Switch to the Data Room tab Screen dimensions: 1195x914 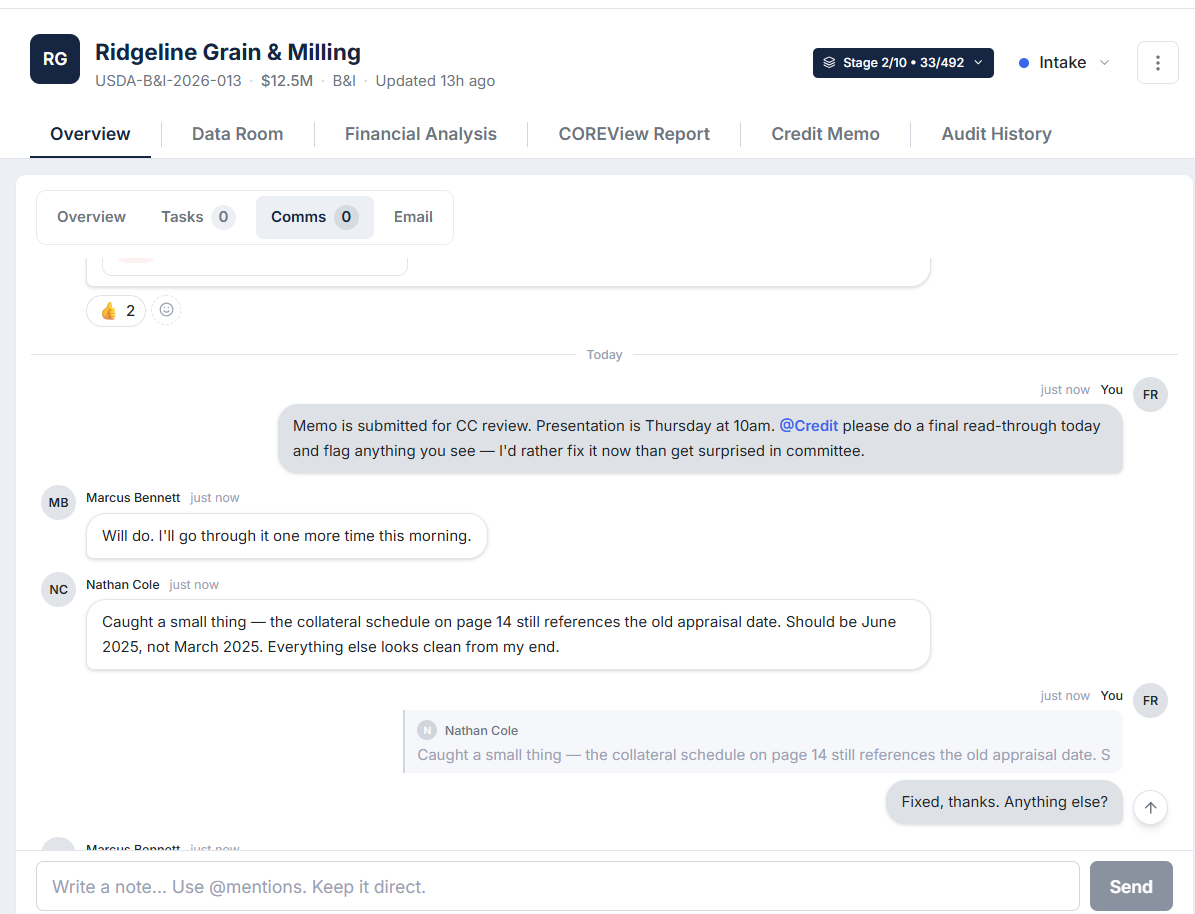click(x=237, y=134)
